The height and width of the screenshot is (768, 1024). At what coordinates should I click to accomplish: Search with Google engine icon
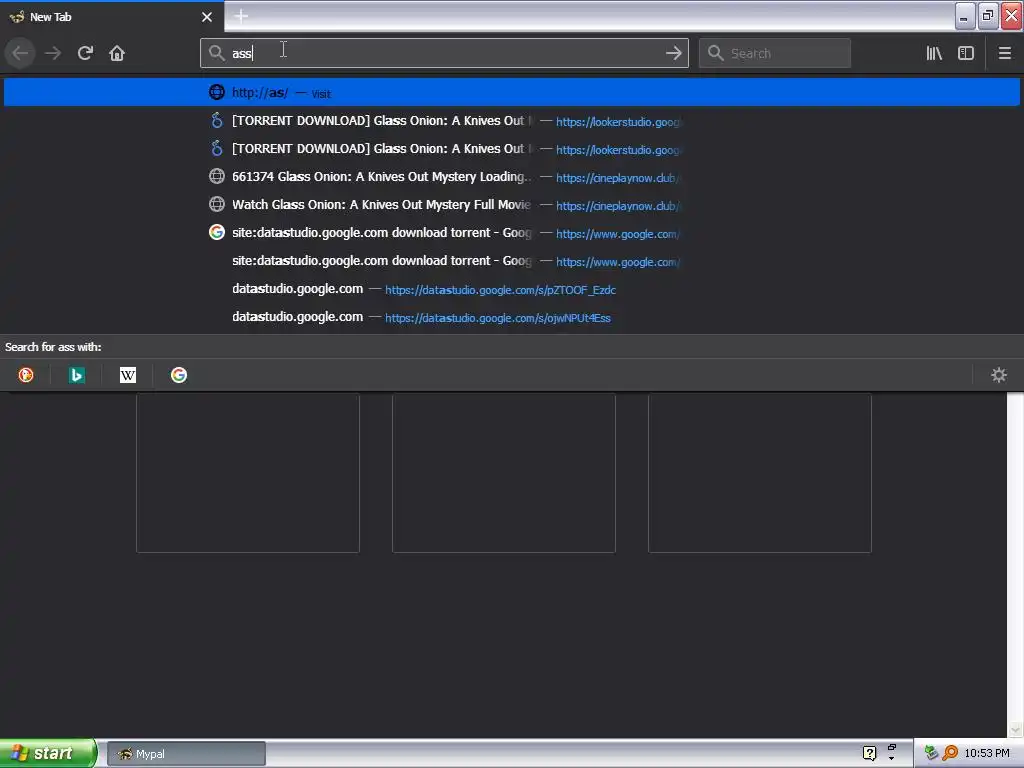click(x=178, y=375)
